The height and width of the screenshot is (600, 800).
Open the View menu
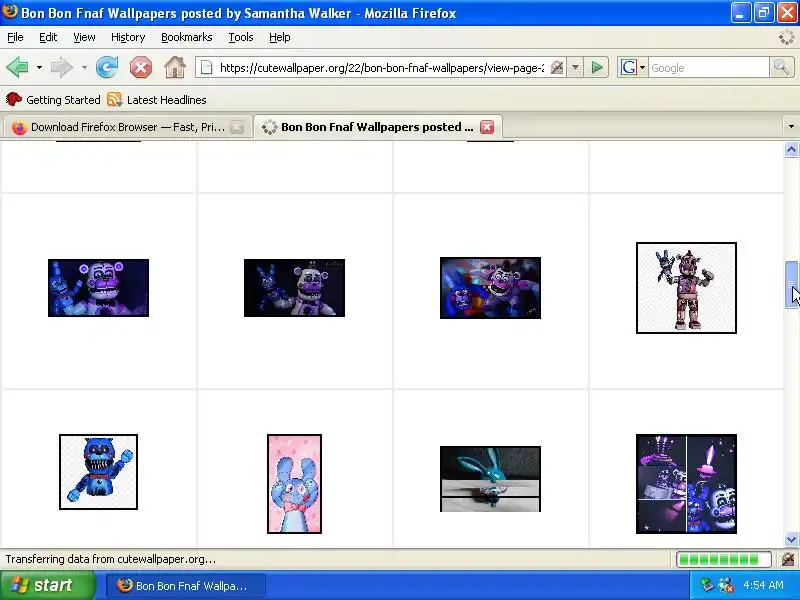84,37
